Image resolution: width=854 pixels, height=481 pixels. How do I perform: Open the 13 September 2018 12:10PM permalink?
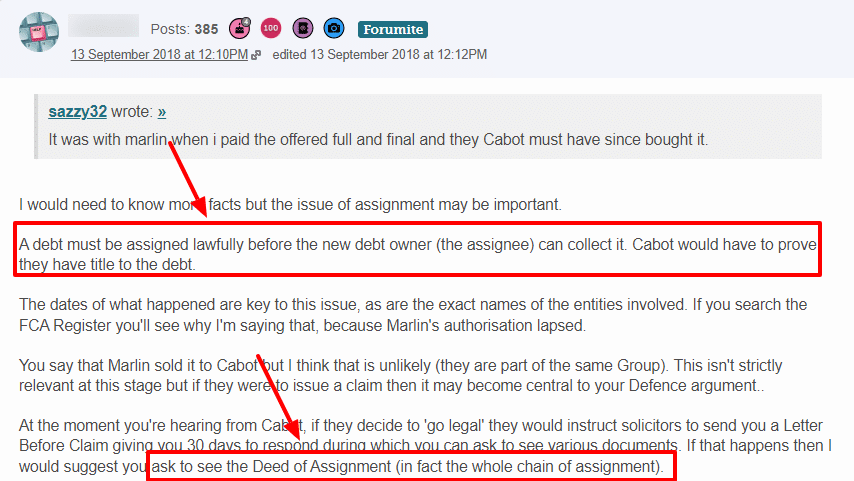159,54
